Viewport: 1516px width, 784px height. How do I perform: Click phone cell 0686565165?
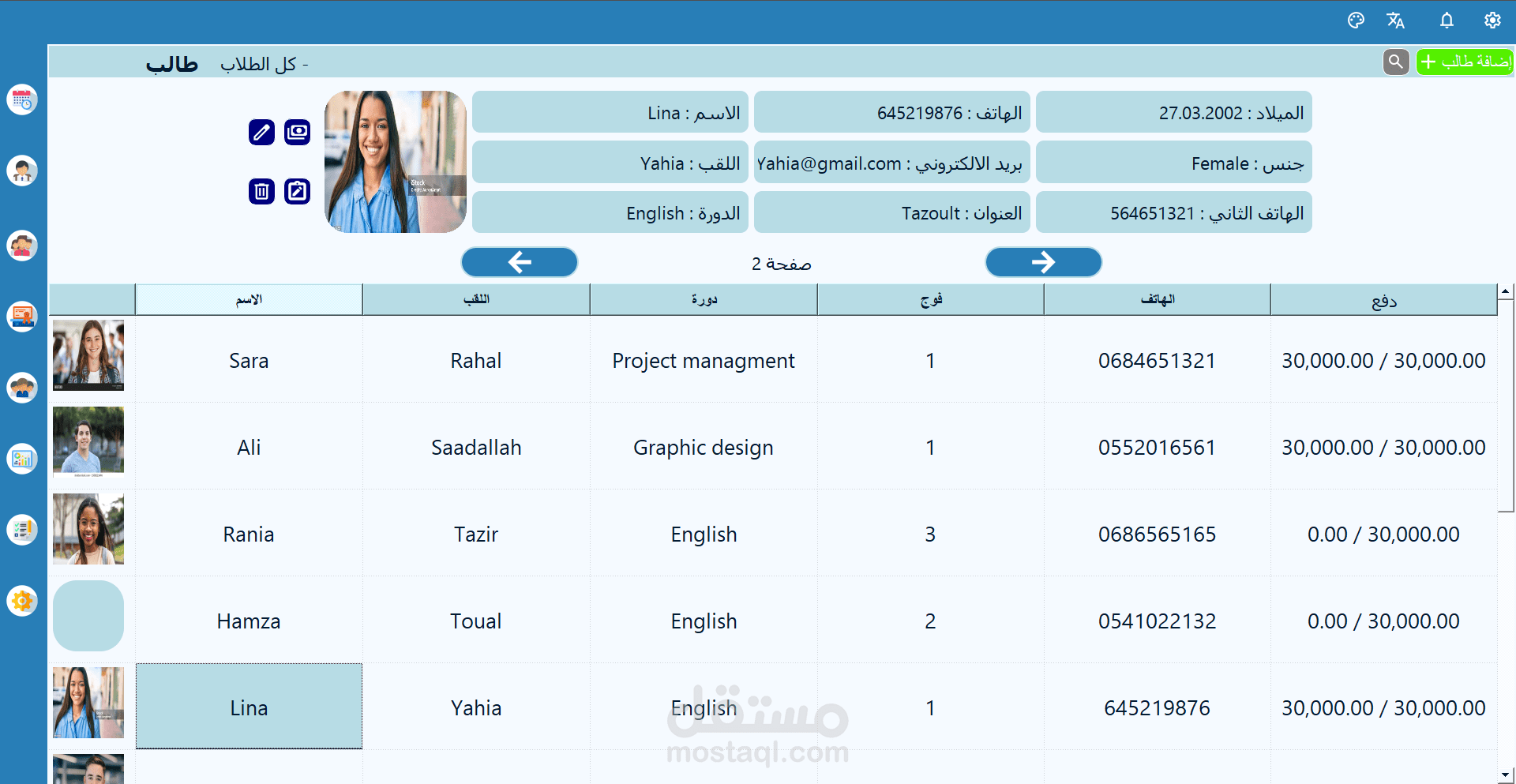pos(1158,534)
